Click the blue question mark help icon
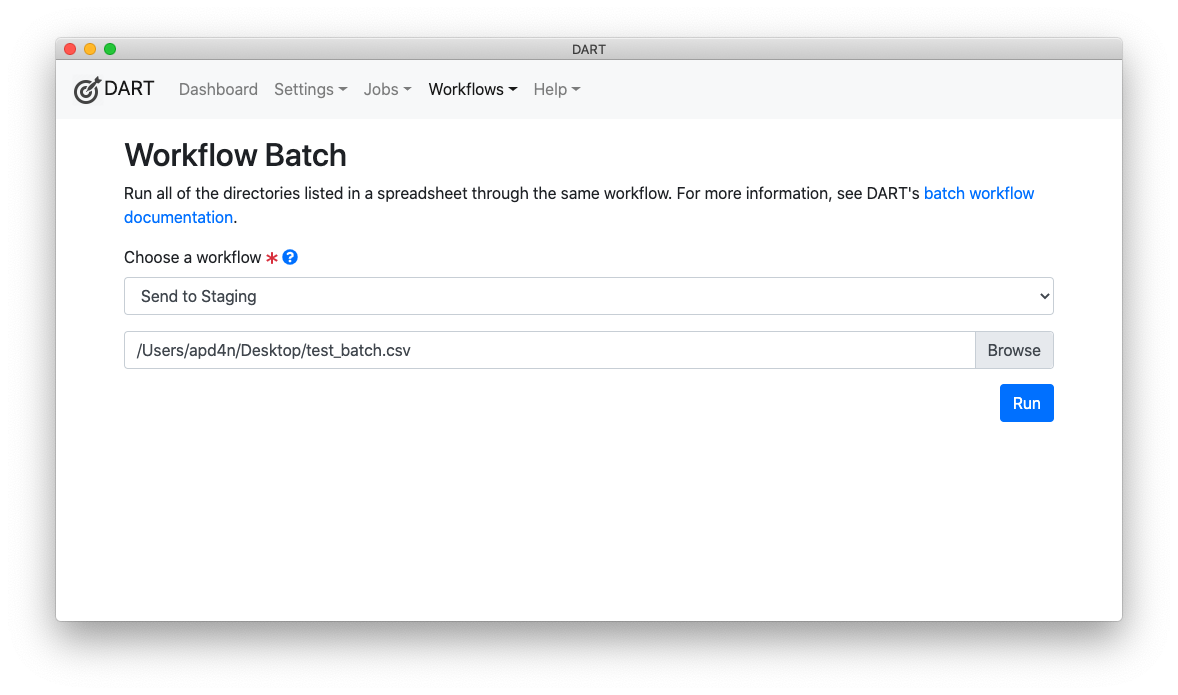Viewport: 1178px width, 695px height. click(x=289, y=257)
